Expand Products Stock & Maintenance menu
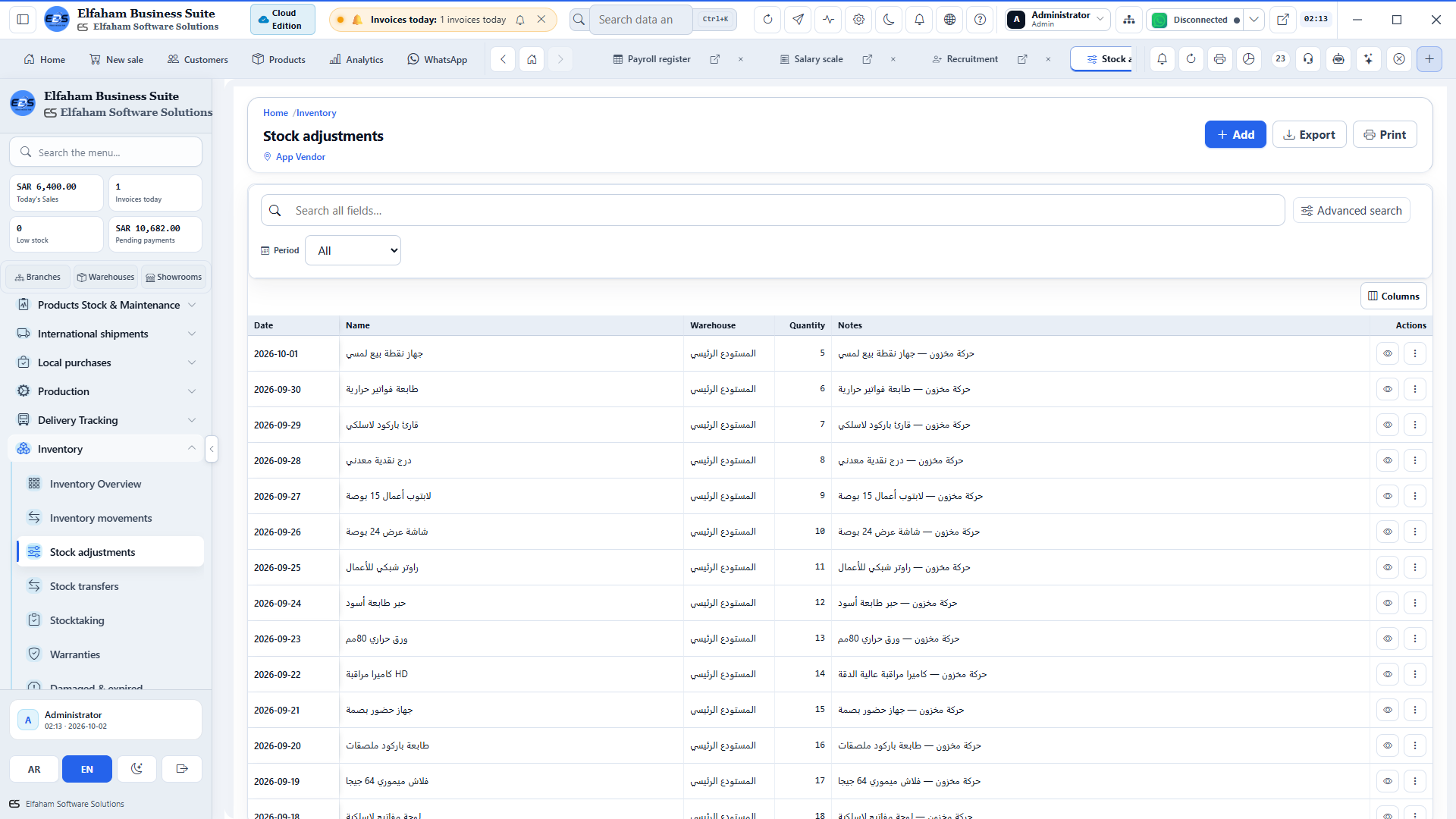The height and width of the screenshot is (819, 1456). pos(107,305)
